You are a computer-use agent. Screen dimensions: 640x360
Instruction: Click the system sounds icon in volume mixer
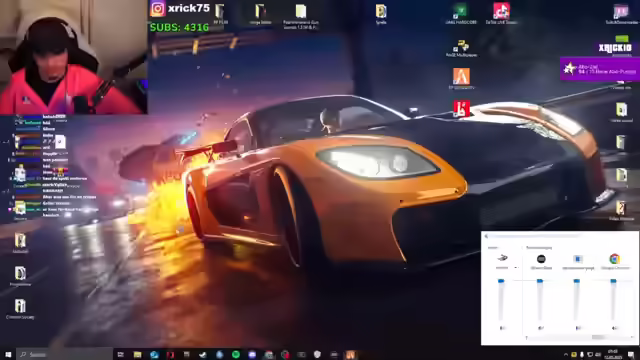click(578, 259)
